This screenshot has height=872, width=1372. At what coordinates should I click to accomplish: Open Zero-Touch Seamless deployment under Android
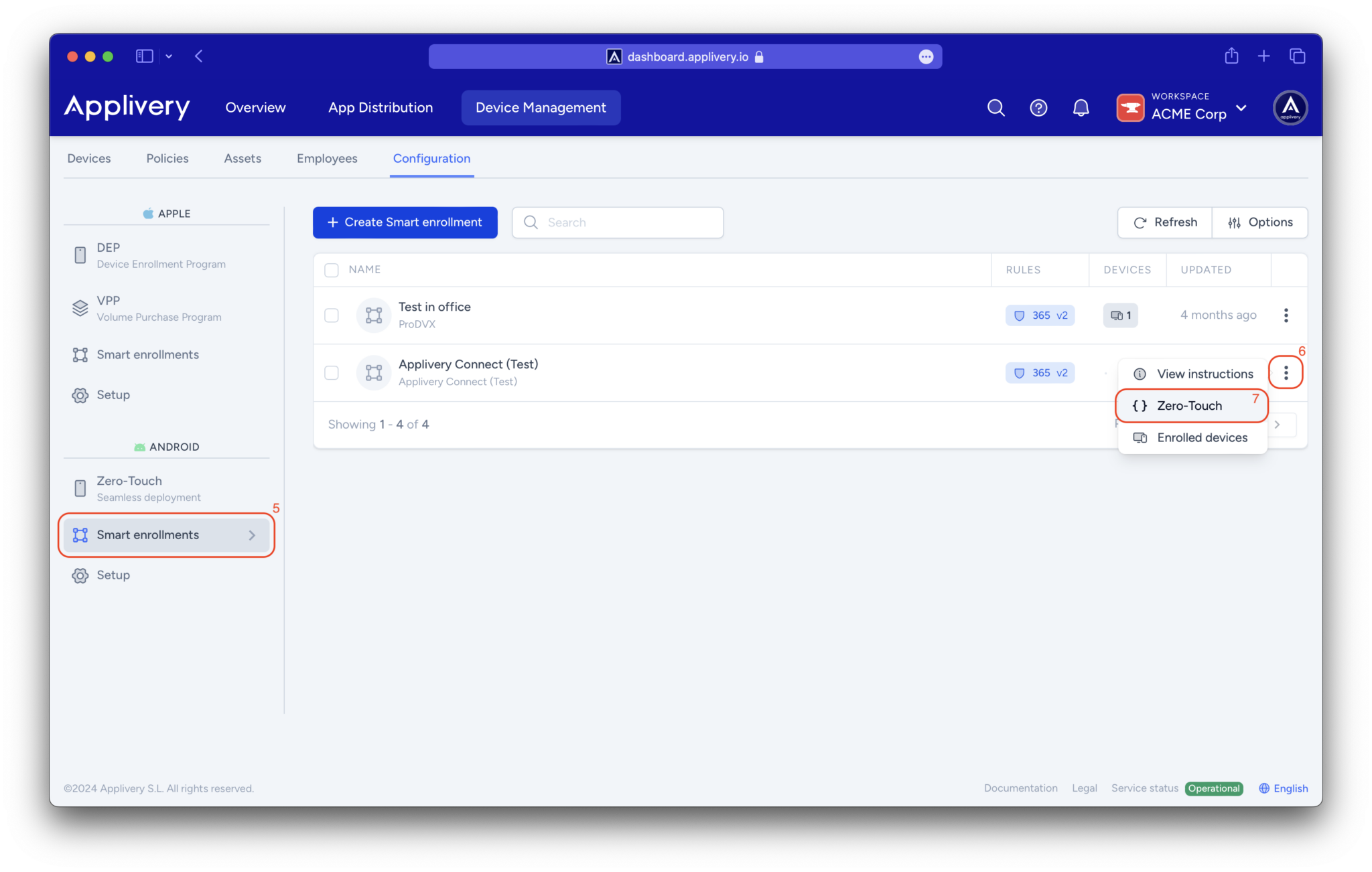point(149,488)
